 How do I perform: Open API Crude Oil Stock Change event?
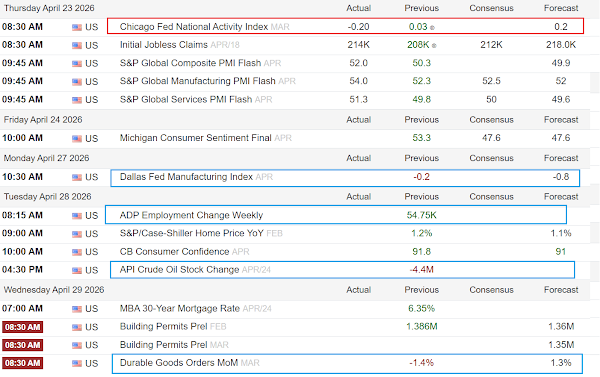coord(179,269)
